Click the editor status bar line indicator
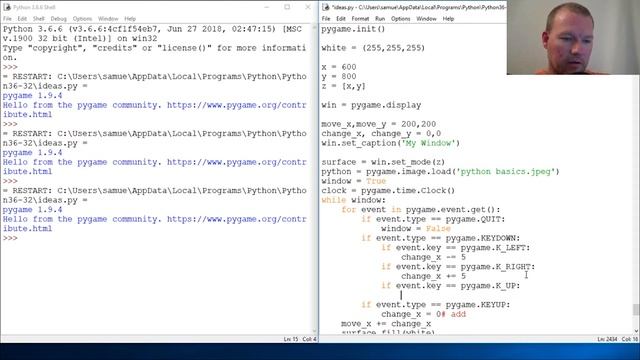The height and width of the screenshot is (360, 640). [x=607, y=339]
